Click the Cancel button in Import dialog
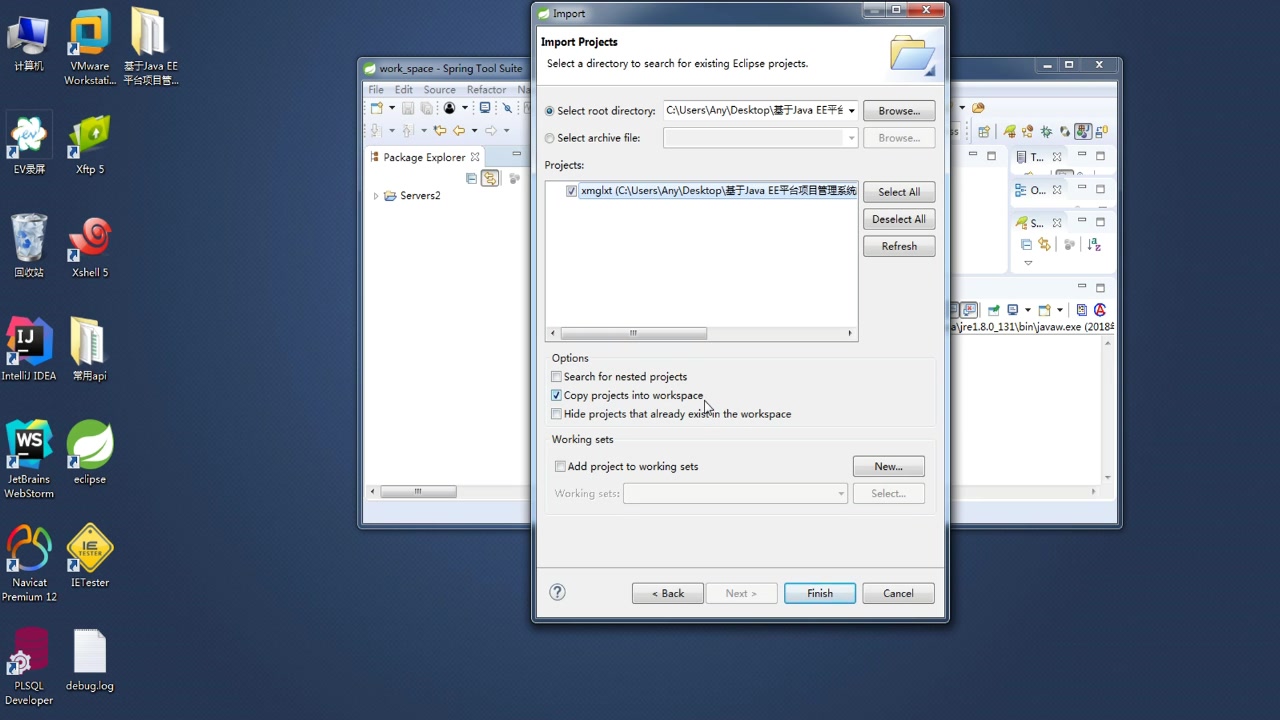 [898, 593]
